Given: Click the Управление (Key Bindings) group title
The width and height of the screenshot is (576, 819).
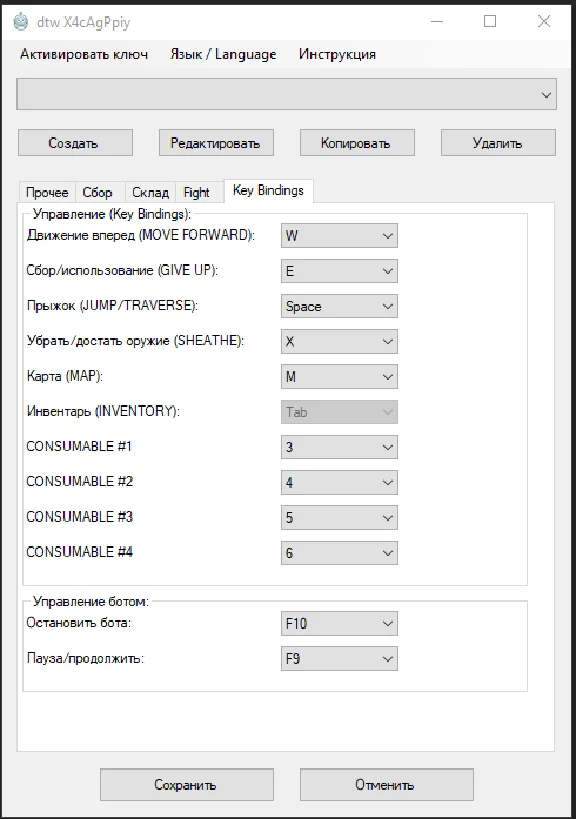Looking at the screenshot, I should click(x=112, y=214).
